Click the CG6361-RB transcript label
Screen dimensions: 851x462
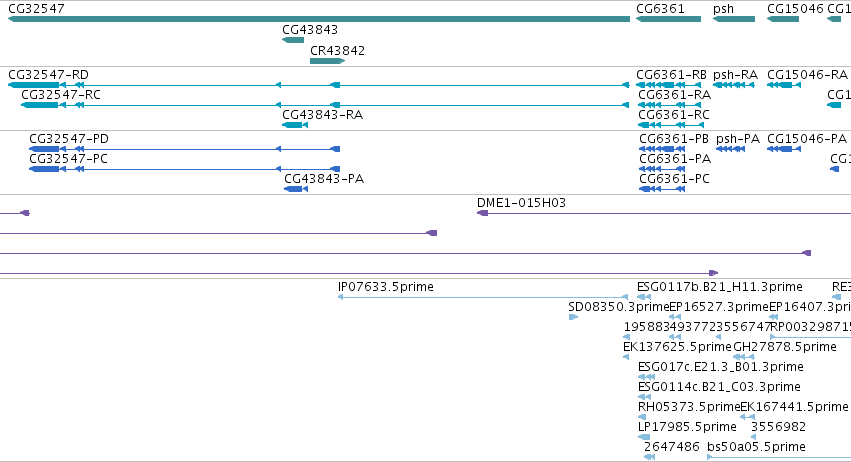671,74
